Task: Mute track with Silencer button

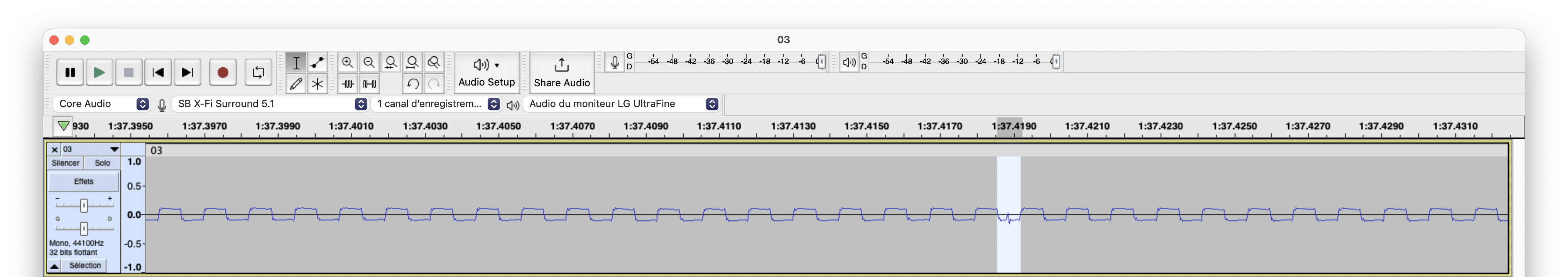Action: point(66,163)
